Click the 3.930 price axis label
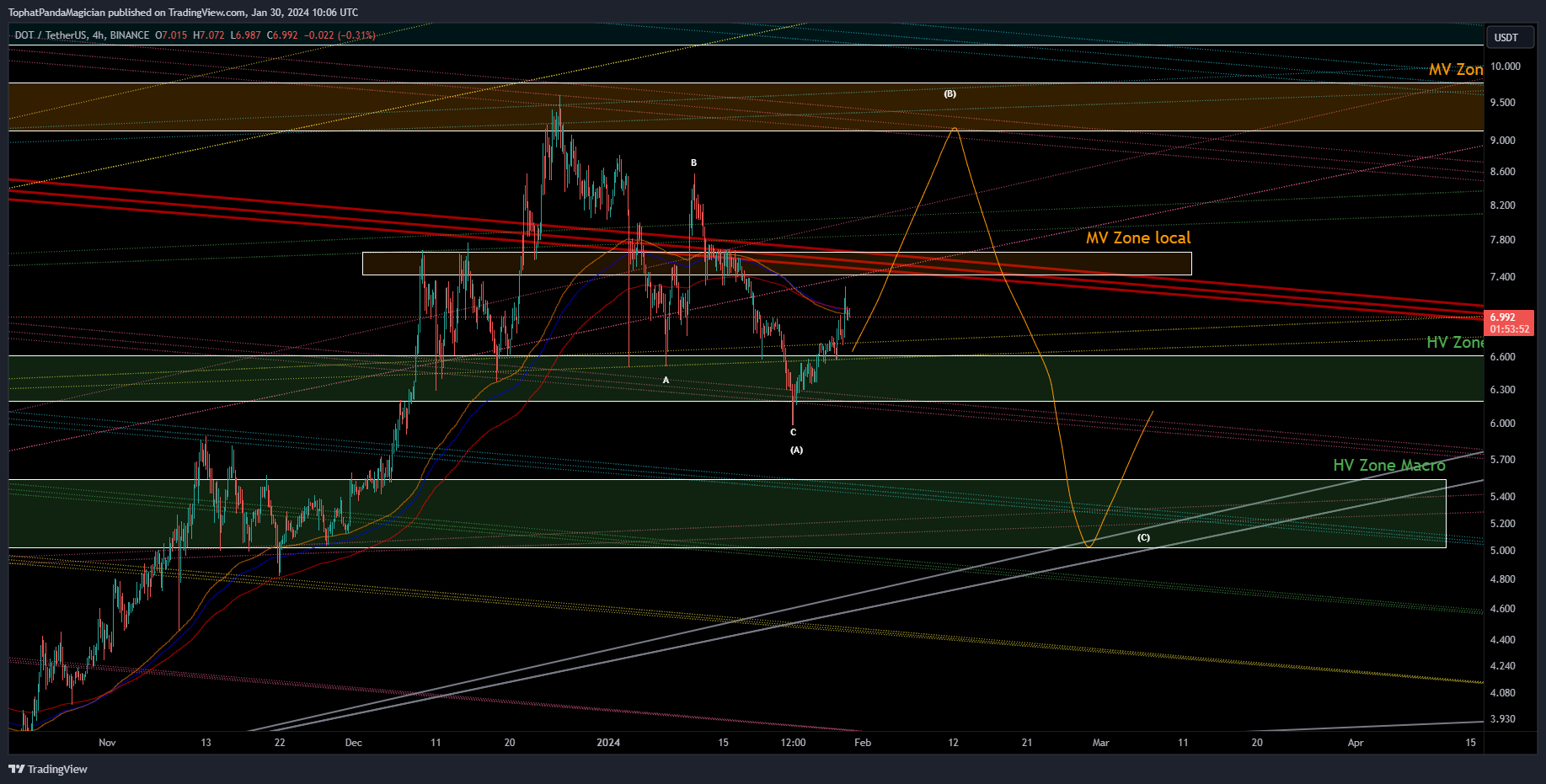Image resolution: width=1546 pixels, height=784 pixels. [x=1502, y=719]
